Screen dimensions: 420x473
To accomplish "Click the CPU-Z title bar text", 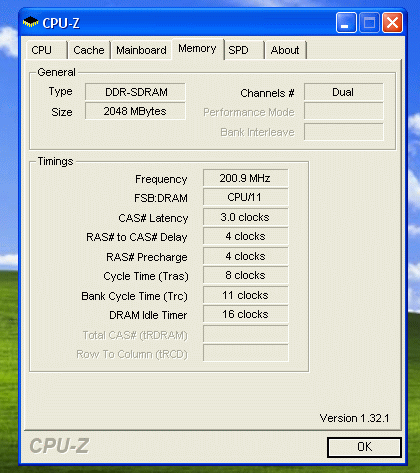I will point(61,23).
